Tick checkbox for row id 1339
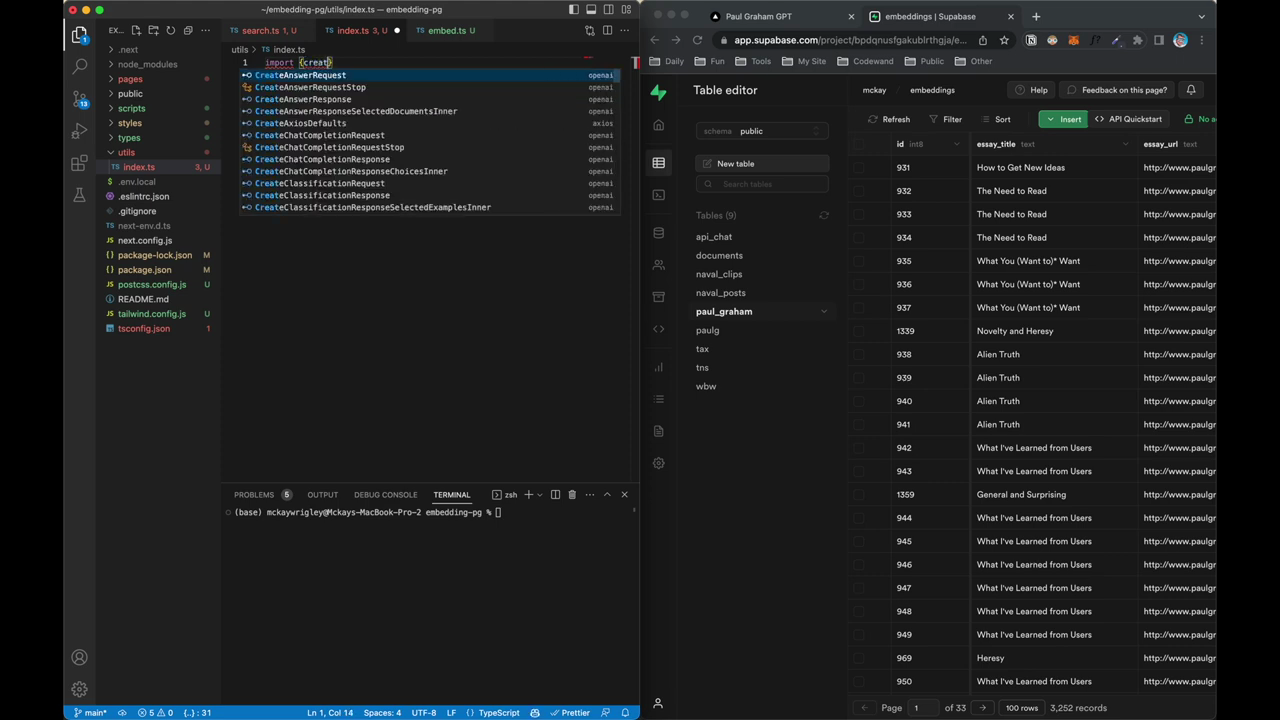1280x720 pixels. tap(859, 331)
